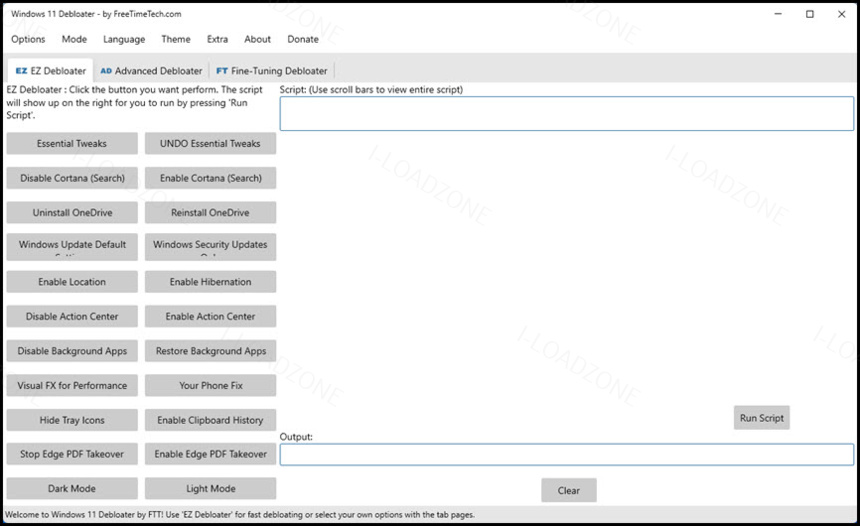Select Enable Edge PDF Takeover

210,454
